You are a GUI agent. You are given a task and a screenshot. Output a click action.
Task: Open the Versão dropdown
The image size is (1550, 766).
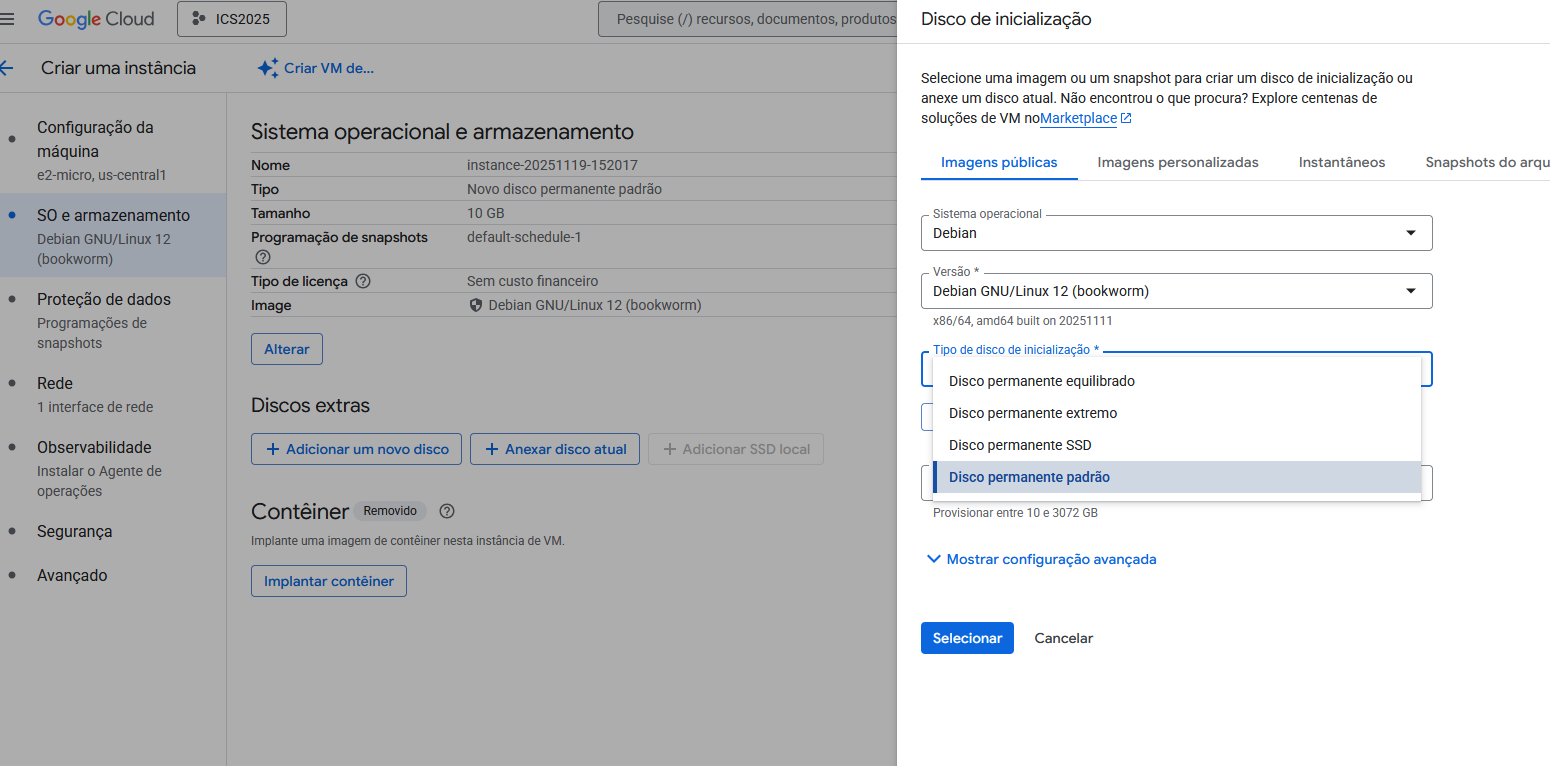1176,291
